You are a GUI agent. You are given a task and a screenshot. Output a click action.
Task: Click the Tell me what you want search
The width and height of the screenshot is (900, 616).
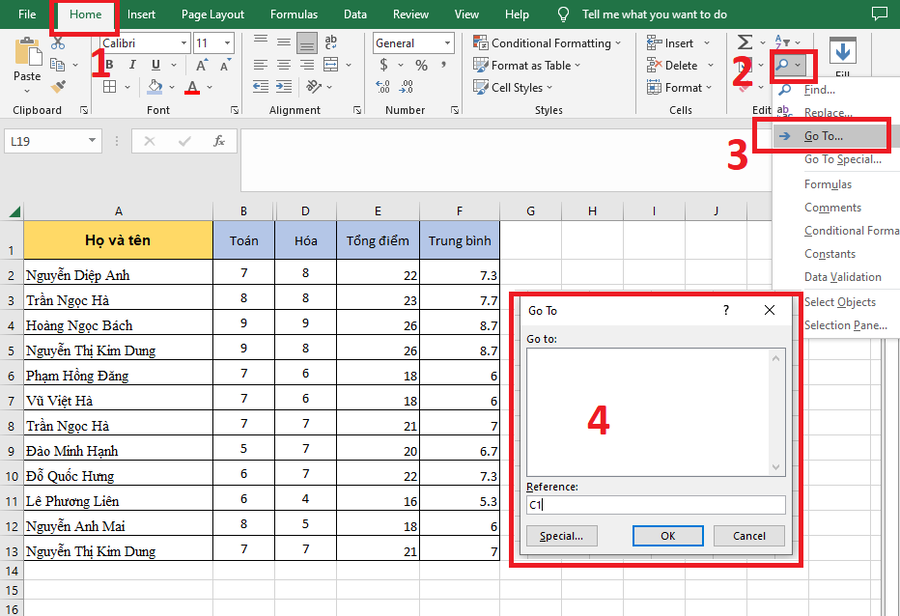pos(654,14)
